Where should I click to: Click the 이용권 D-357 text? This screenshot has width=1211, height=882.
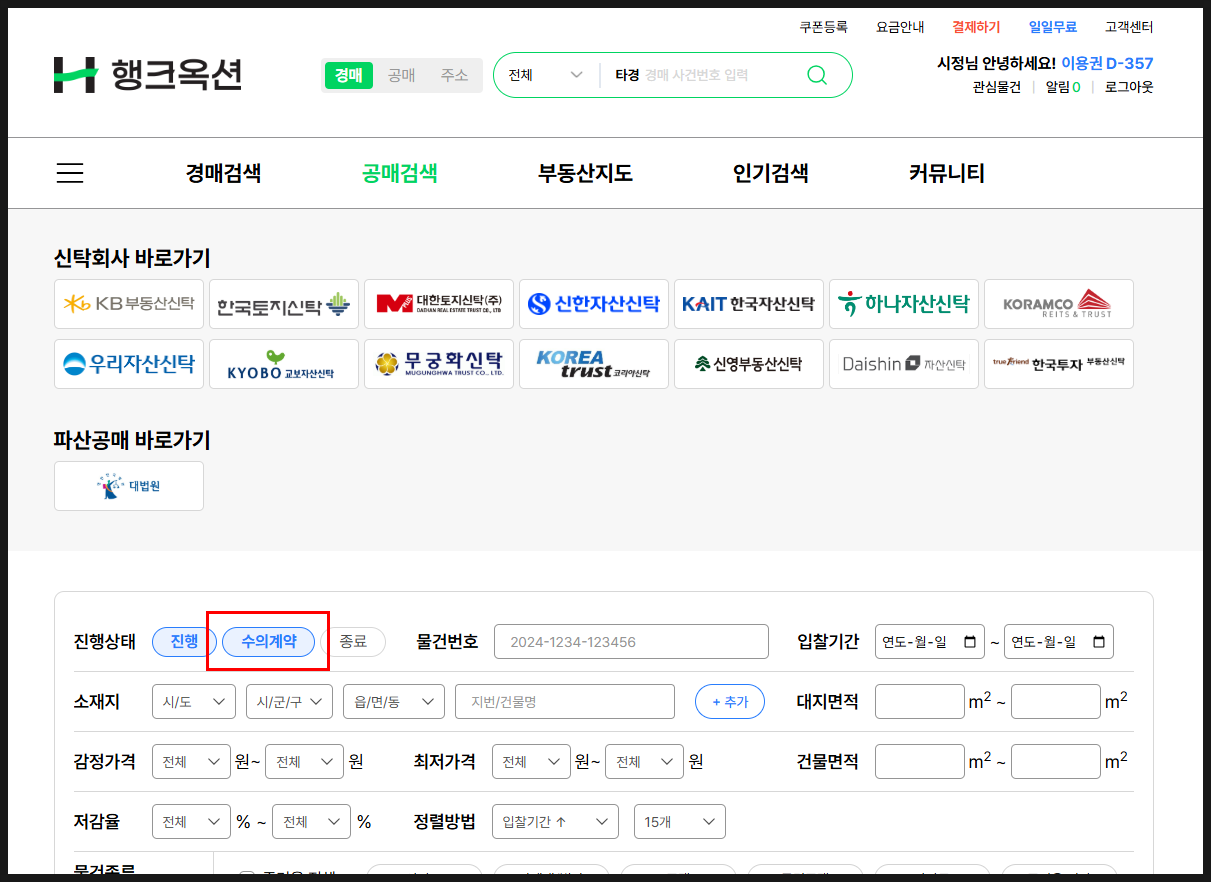(1107, 63)
